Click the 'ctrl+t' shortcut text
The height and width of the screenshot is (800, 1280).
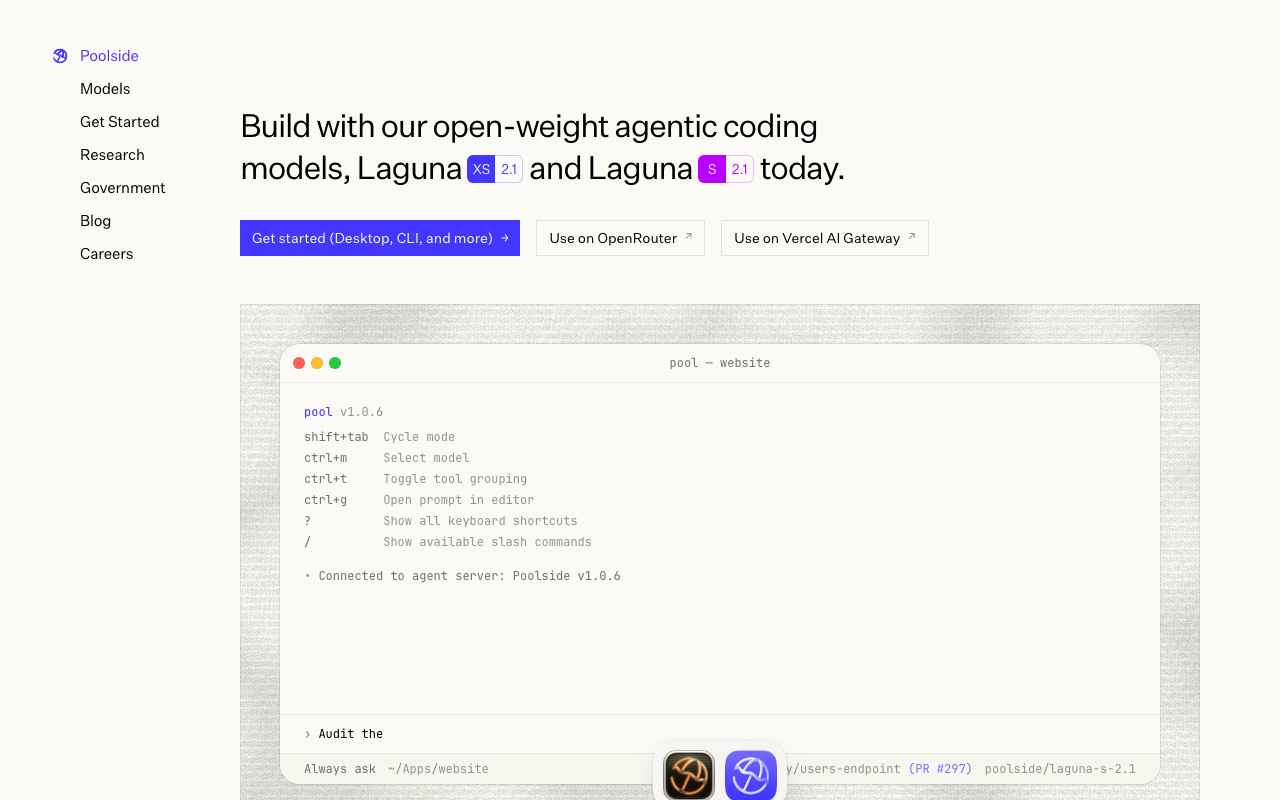[x=326, y=479]
